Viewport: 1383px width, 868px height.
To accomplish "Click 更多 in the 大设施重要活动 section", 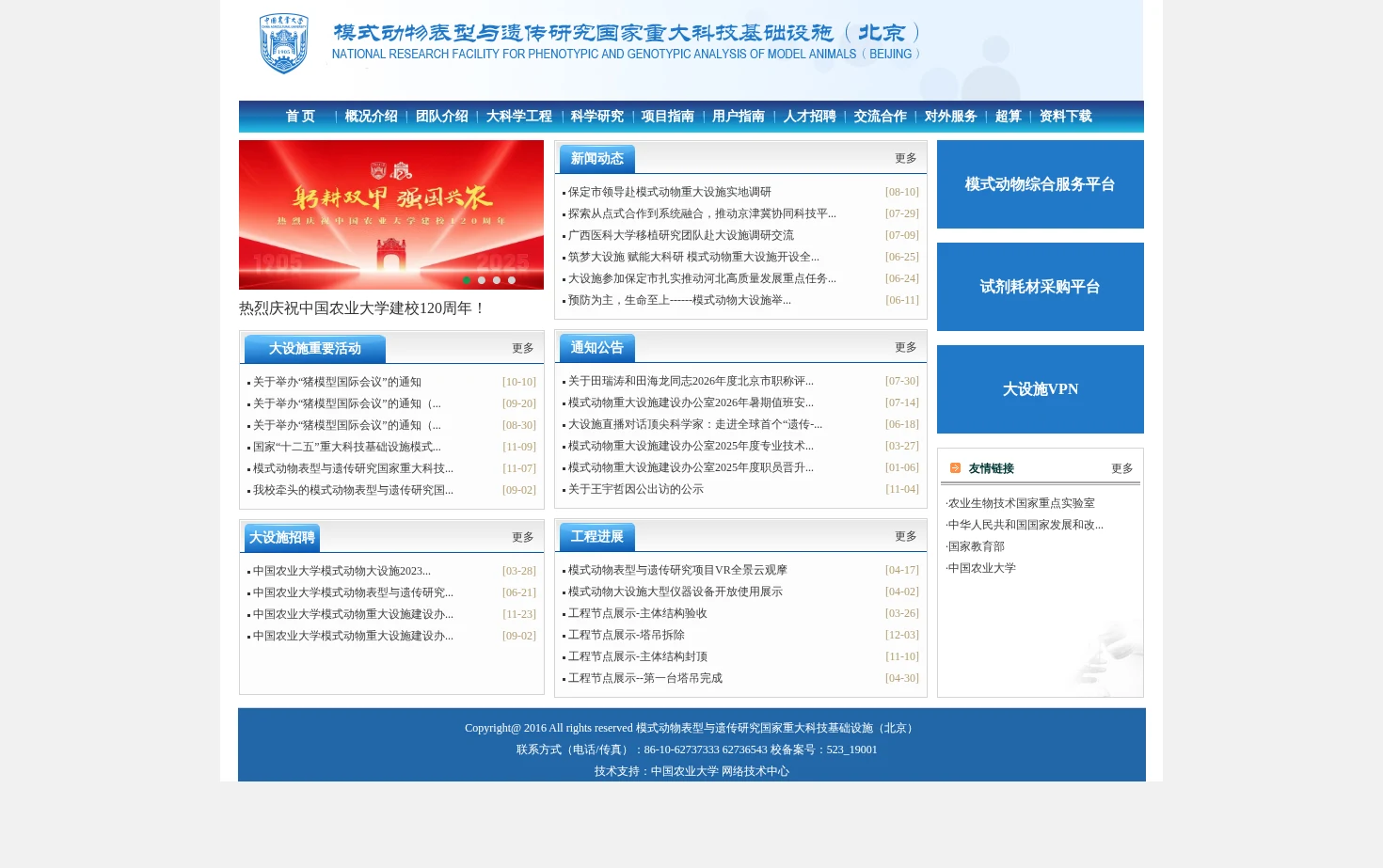I will coord(522,349).
